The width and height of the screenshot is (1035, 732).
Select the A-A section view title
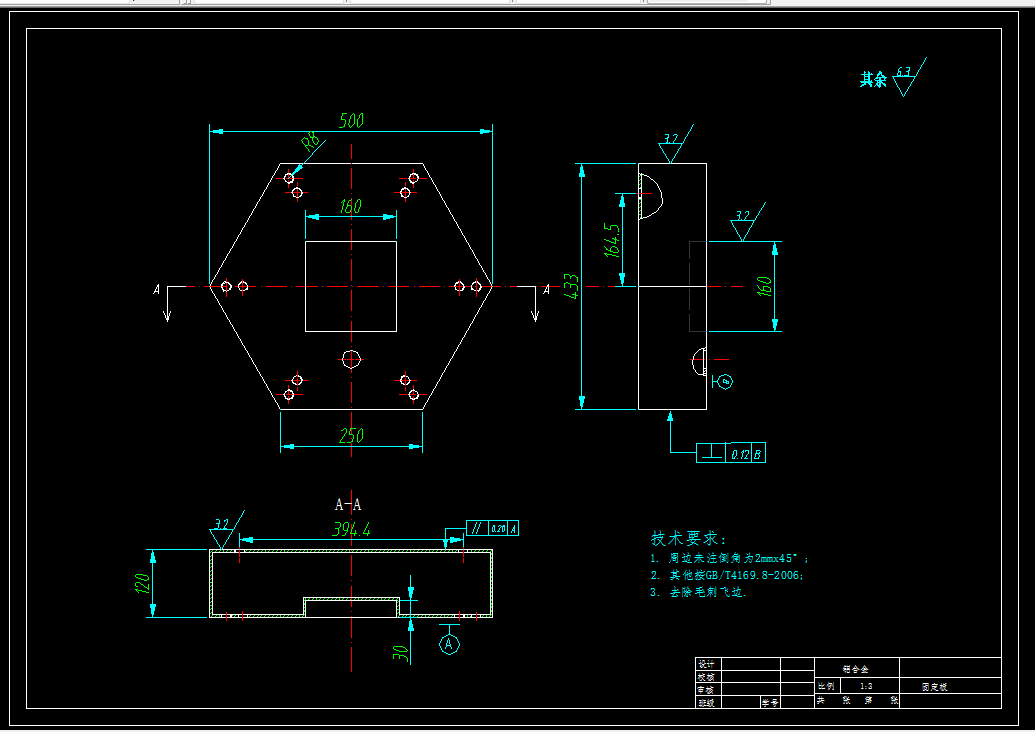(348, 505)
